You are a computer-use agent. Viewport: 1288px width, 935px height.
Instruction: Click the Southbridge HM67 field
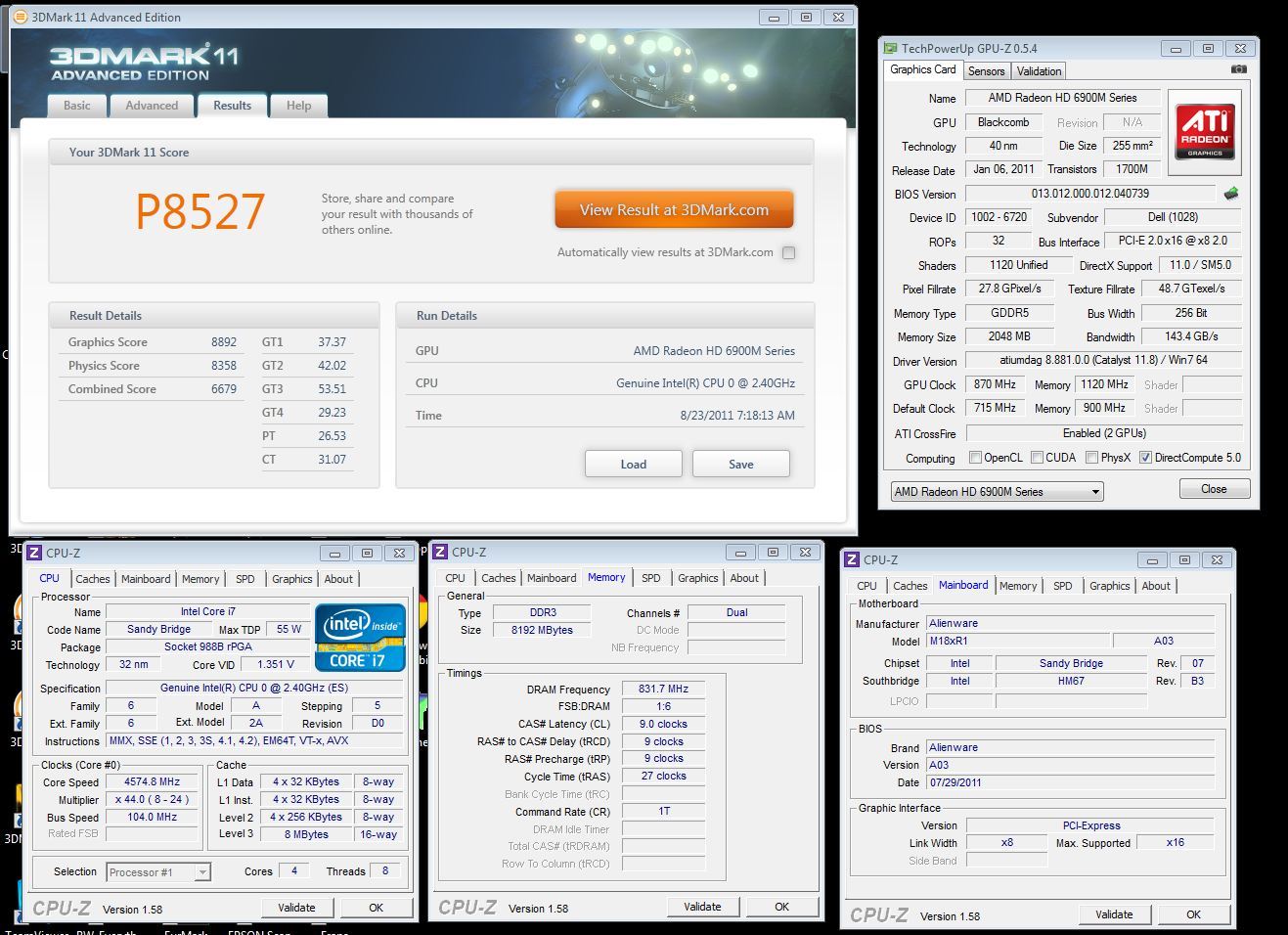[x=1071, y=681]
